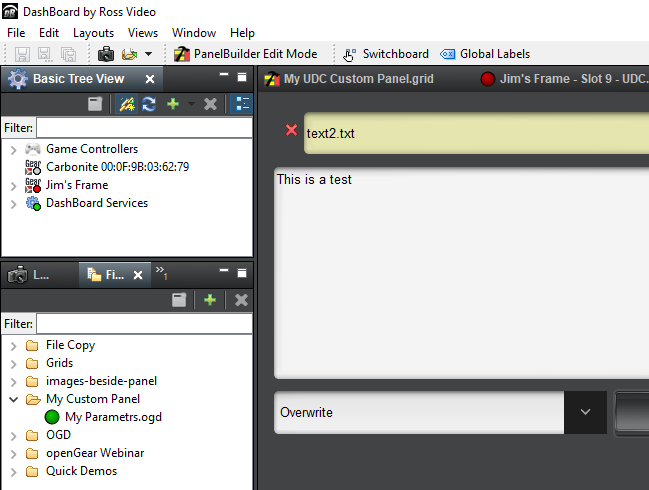Click the green plus add icon in file navigator

point(210,300)
